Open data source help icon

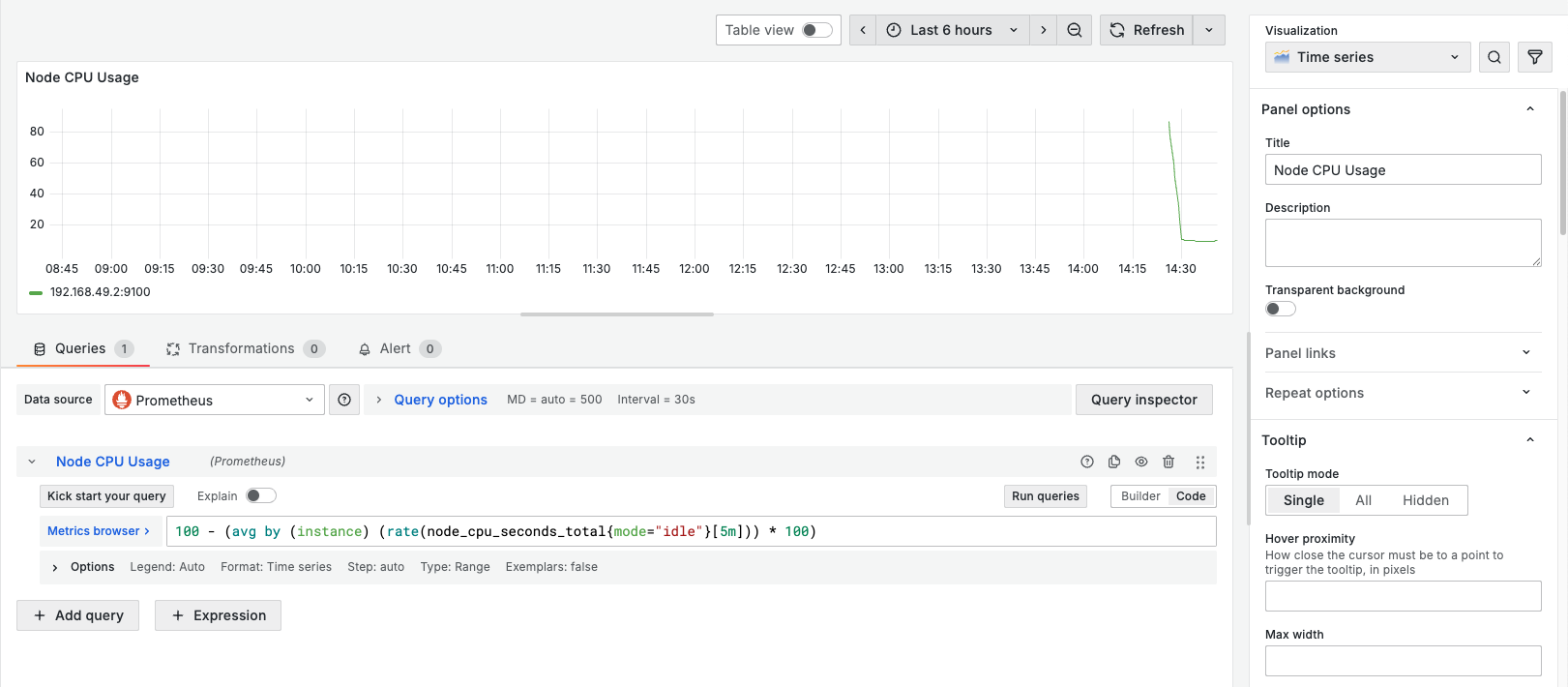344,400
